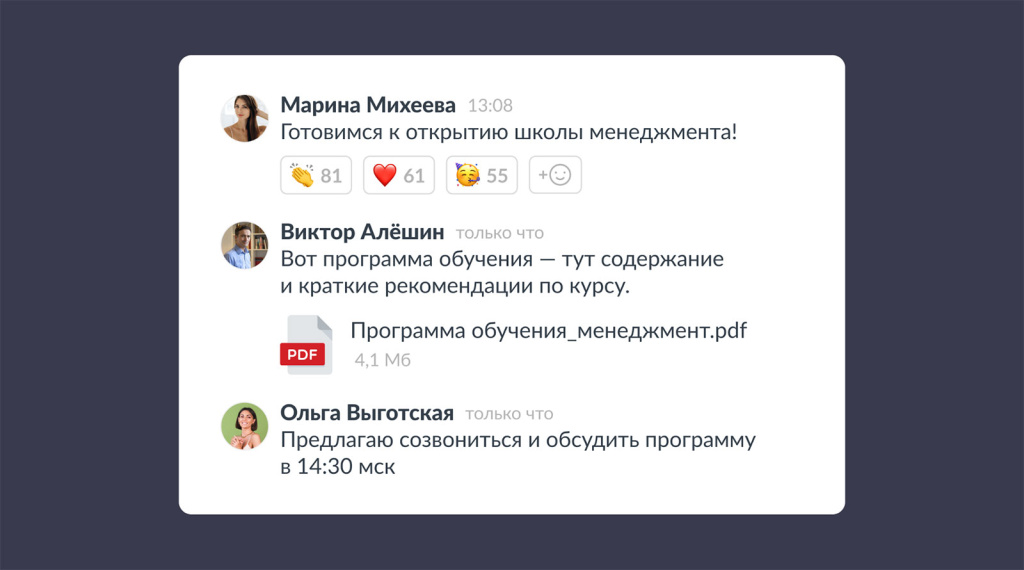Toggle the party face reaction with 55
Viewport: 1024px width, 570px height.
point(481,176)
